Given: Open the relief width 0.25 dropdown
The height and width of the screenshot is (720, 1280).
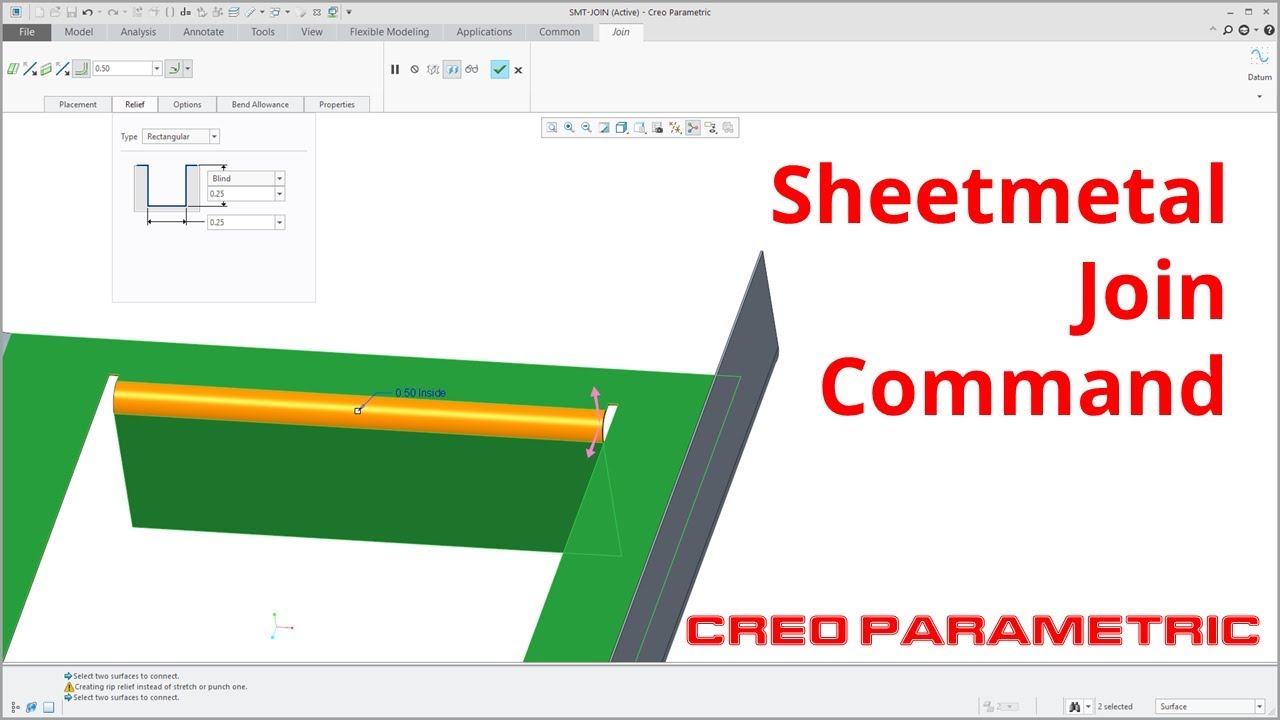Looking at the screenshot, I should click(279, 222).
